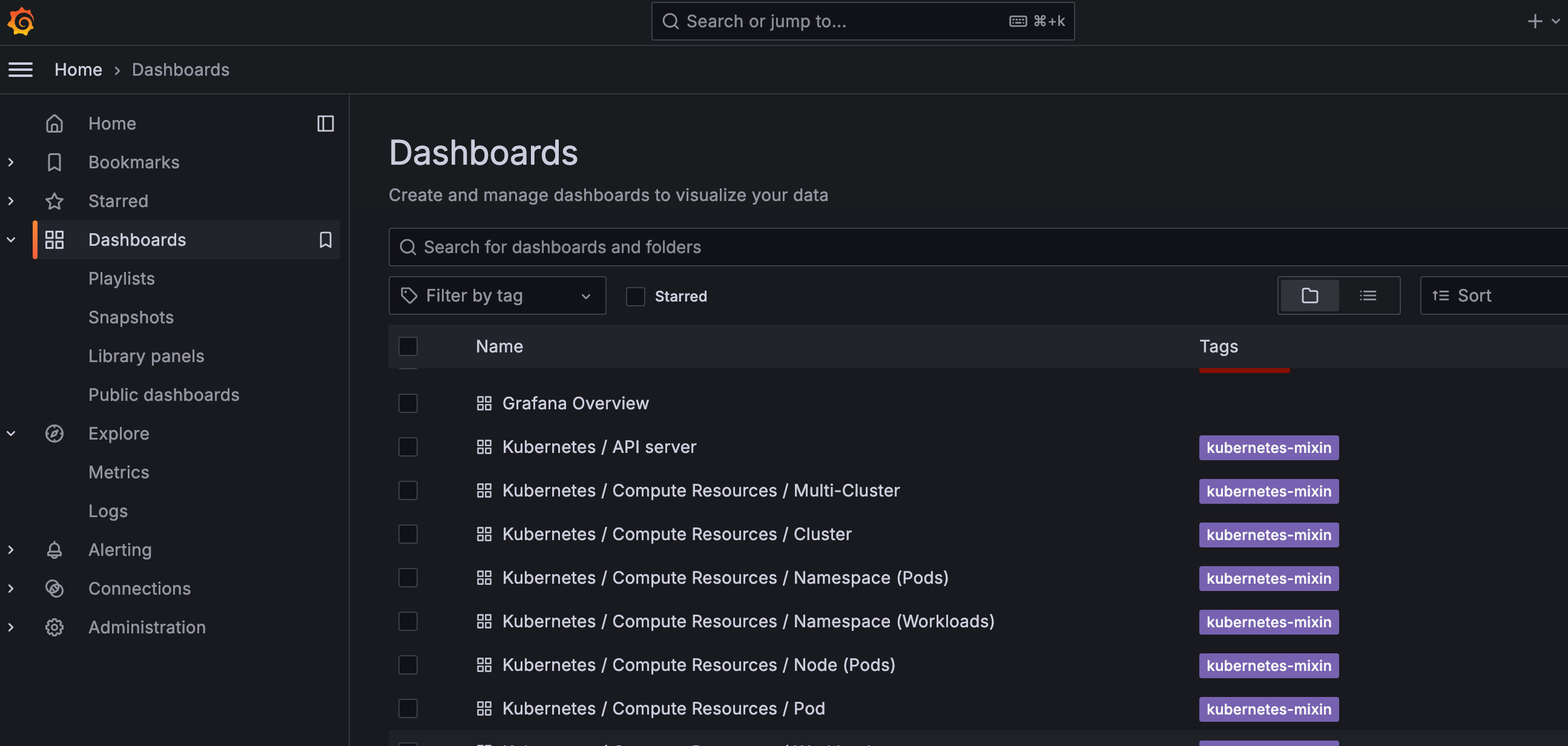The image size is (1568, 746).
Task: Click dashboard icon beside Kubernetes / API server
Action: tap(484, 447)
